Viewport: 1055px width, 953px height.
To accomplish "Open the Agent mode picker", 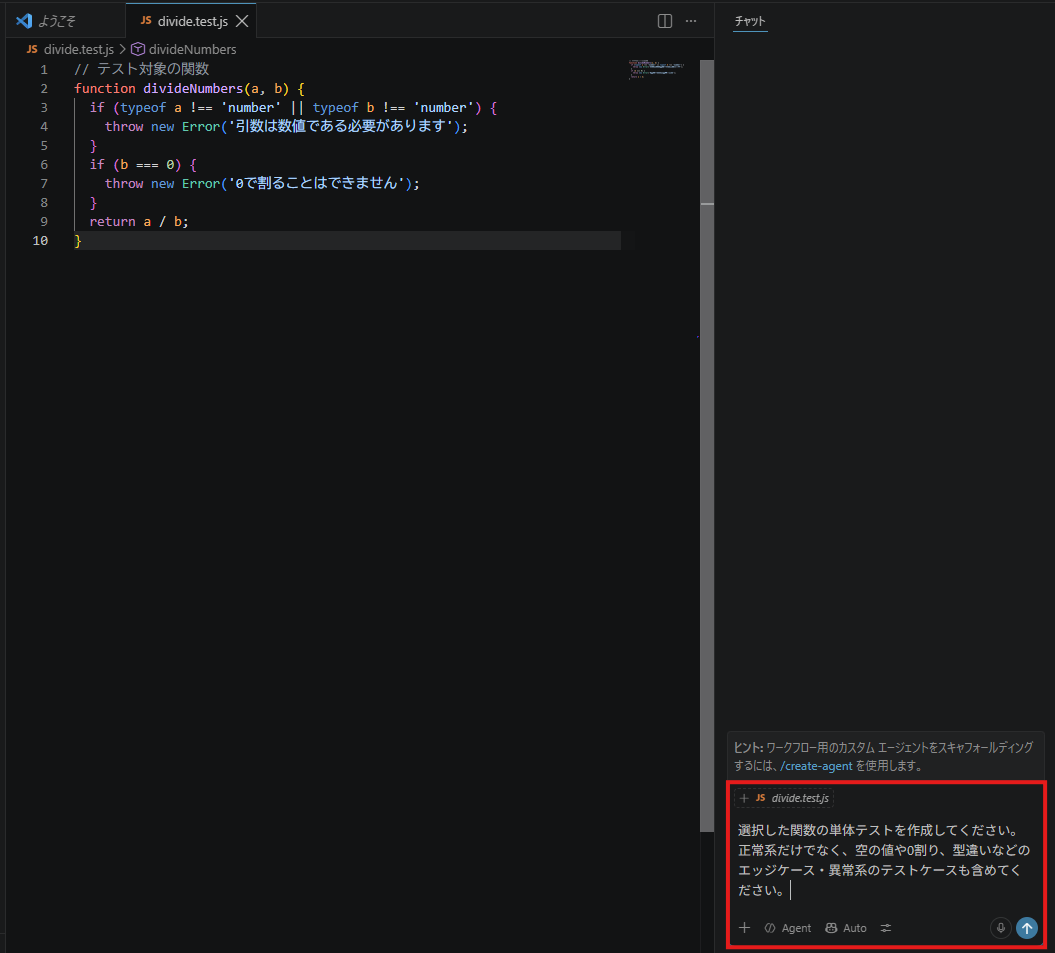I will click(x=788, y=927).
